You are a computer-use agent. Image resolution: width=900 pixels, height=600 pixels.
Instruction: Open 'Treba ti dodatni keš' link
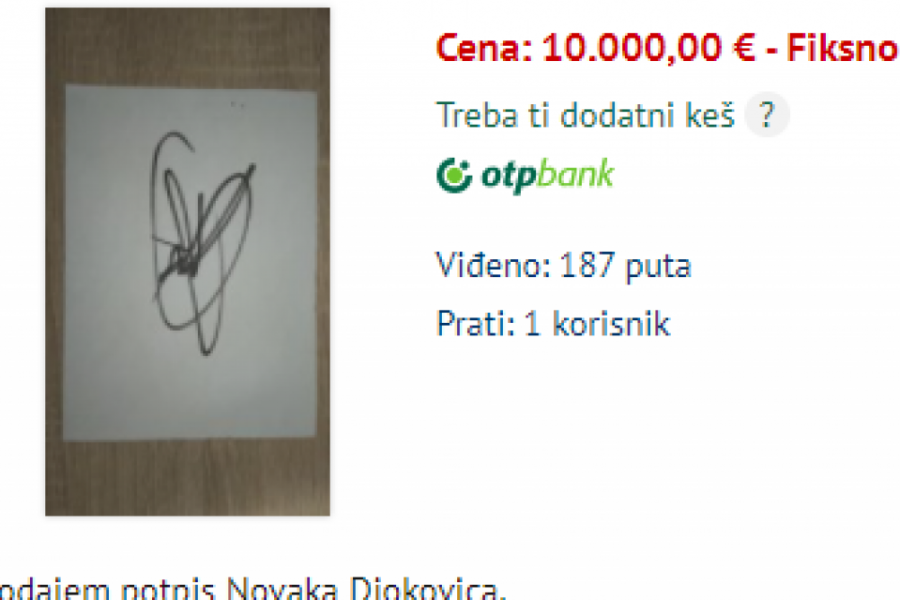tap(585, 115)
